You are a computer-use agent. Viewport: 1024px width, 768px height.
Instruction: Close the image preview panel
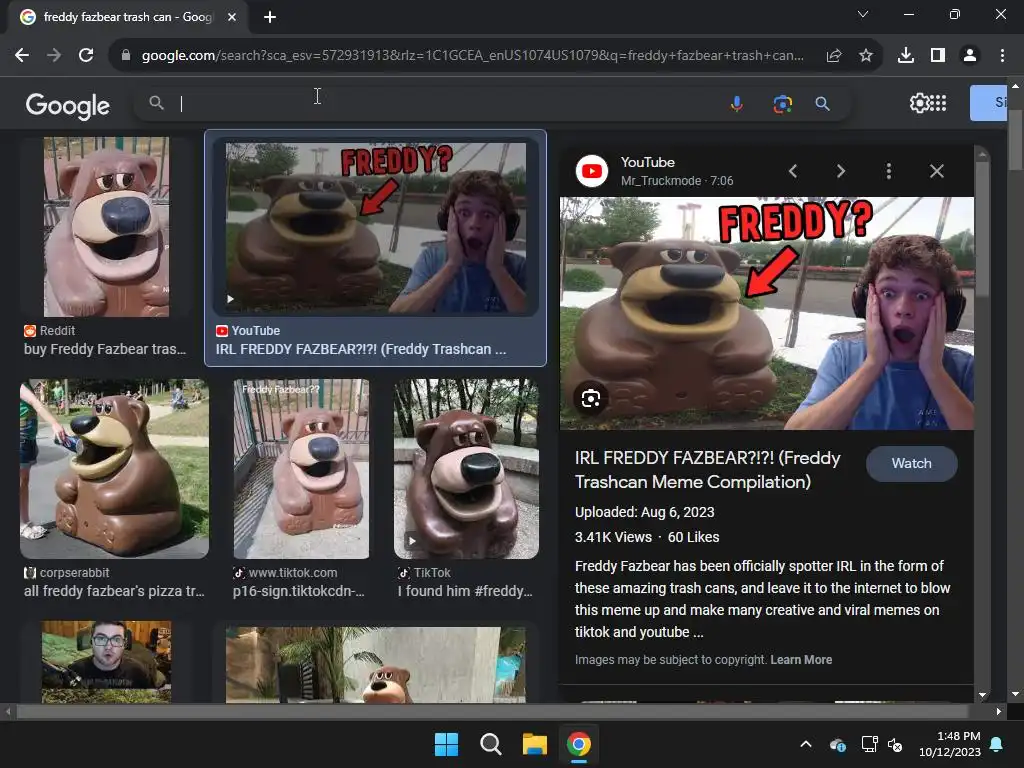point(936,171)
